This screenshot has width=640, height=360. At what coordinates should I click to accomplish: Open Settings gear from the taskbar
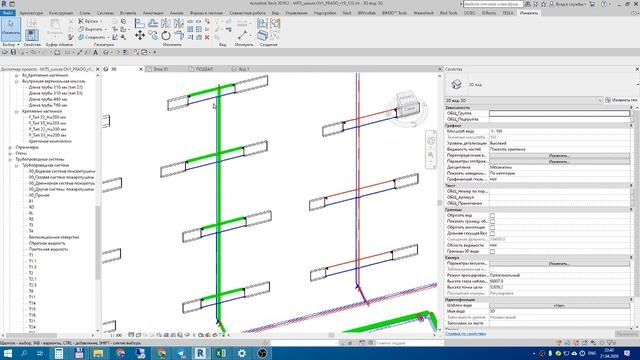[x=242, y=353]
